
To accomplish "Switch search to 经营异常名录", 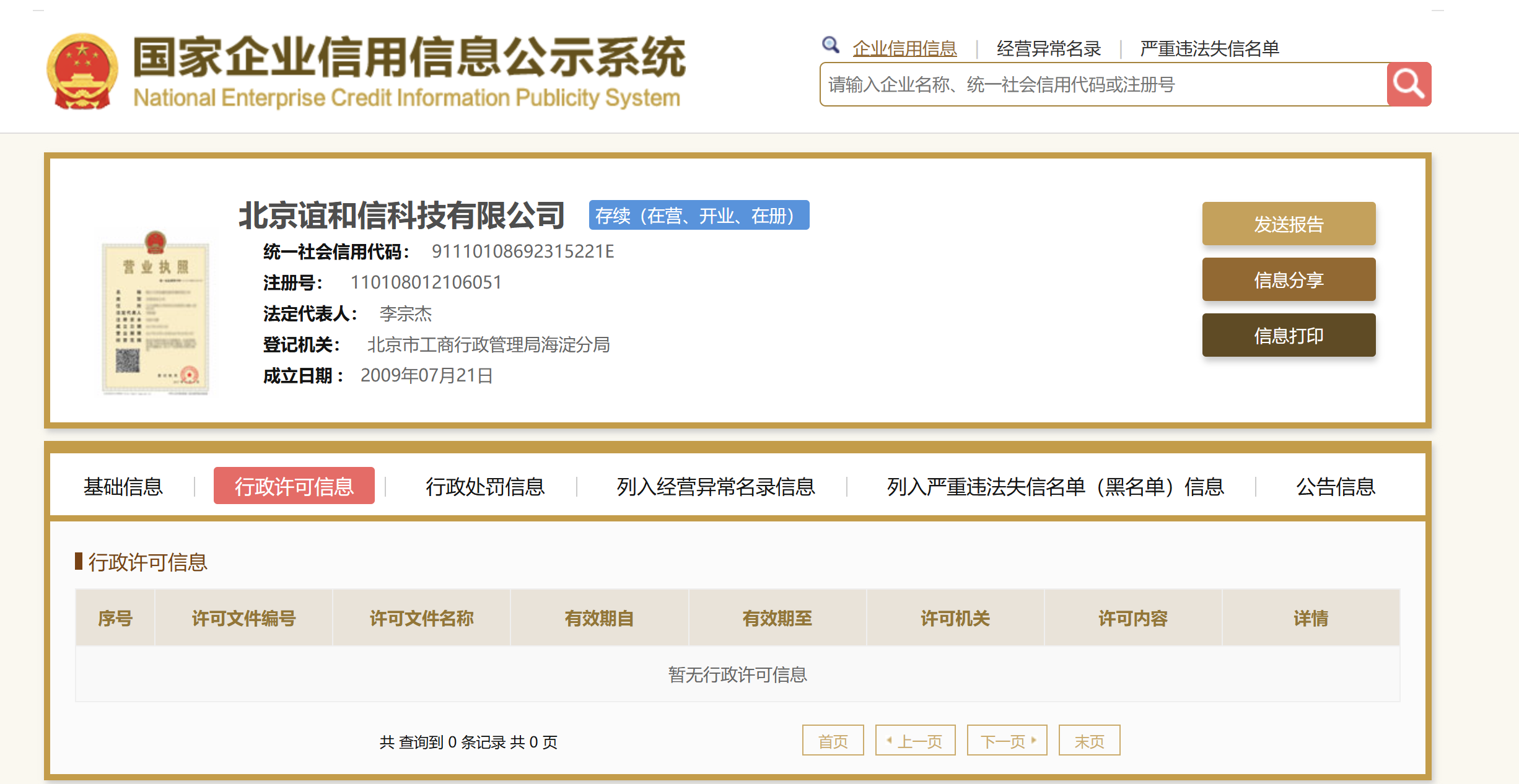I will point(1048,48).
